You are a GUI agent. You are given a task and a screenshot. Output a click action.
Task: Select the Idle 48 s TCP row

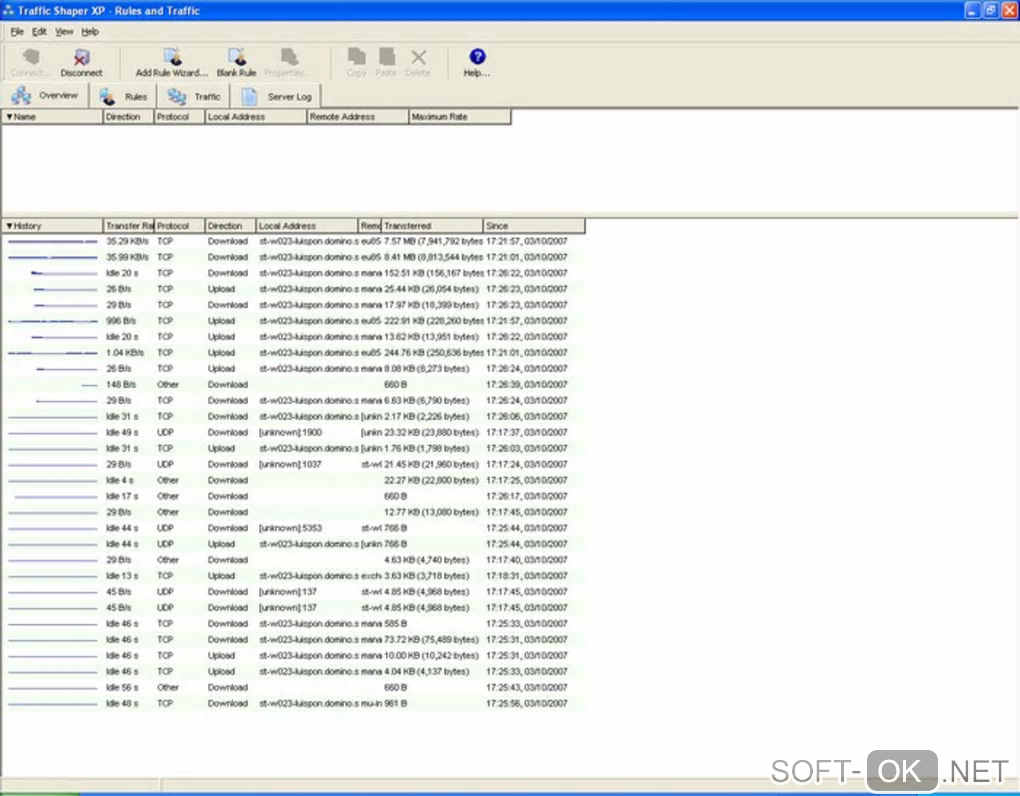click(x=293, y=703)
